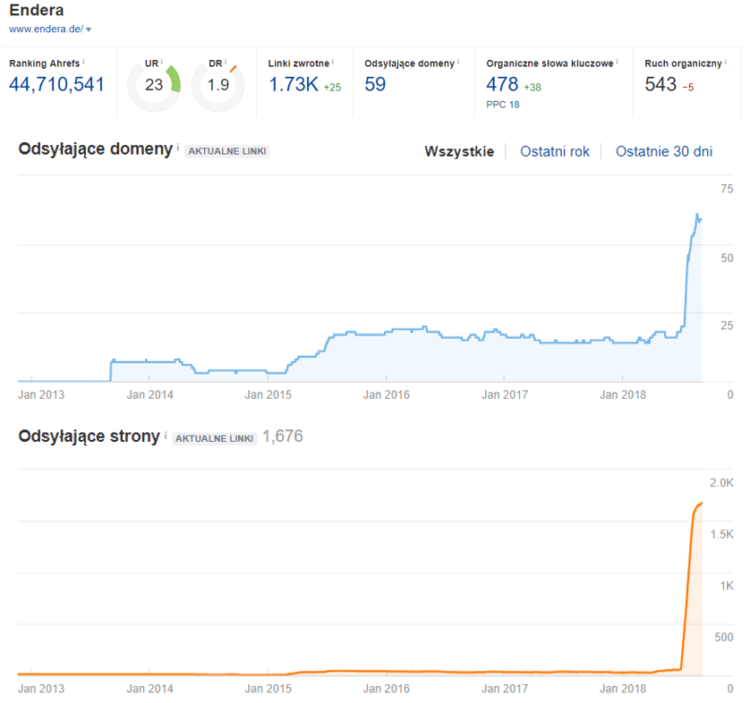Click AKTUALNE LINKI badge on domains chart
The height and width of the screenshot is (703, 750).
coord(227,151)
